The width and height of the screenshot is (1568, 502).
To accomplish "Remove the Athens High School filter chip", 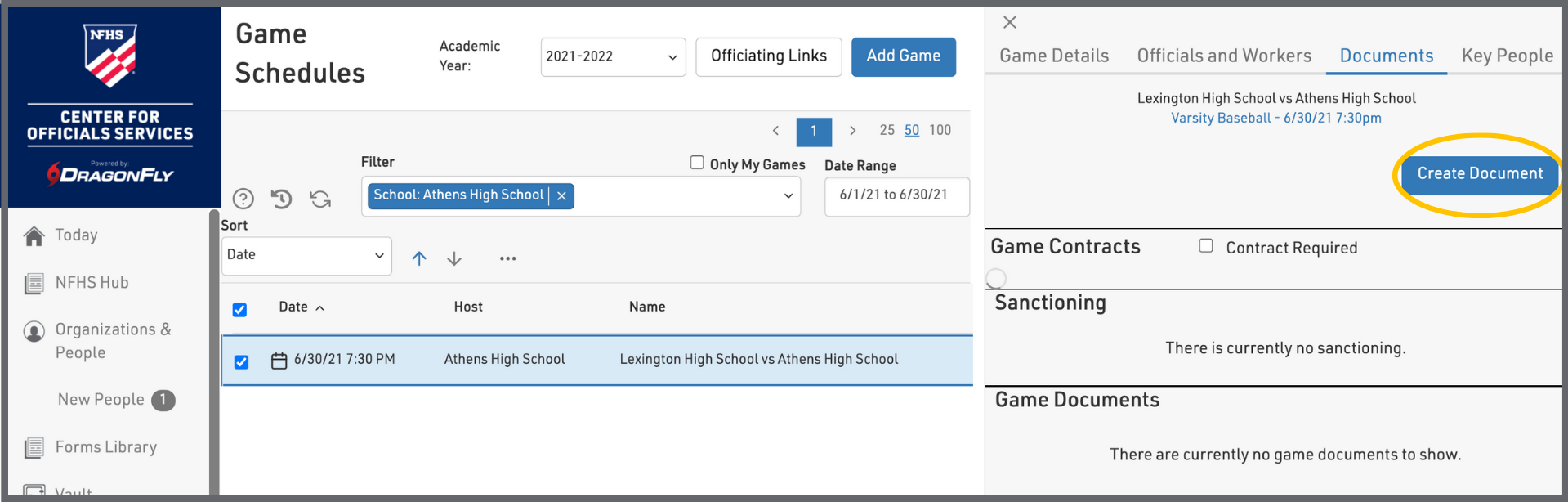I will [x=561, y=196].
